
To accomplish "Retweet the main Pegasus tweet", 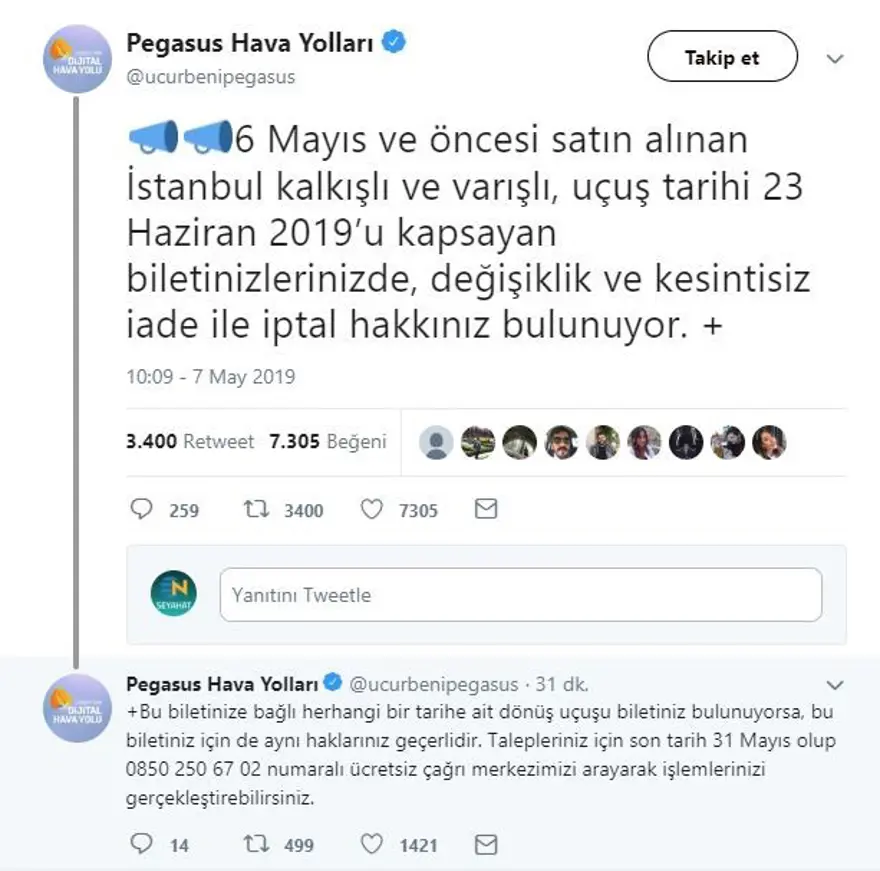I will [x=257, y=510].
